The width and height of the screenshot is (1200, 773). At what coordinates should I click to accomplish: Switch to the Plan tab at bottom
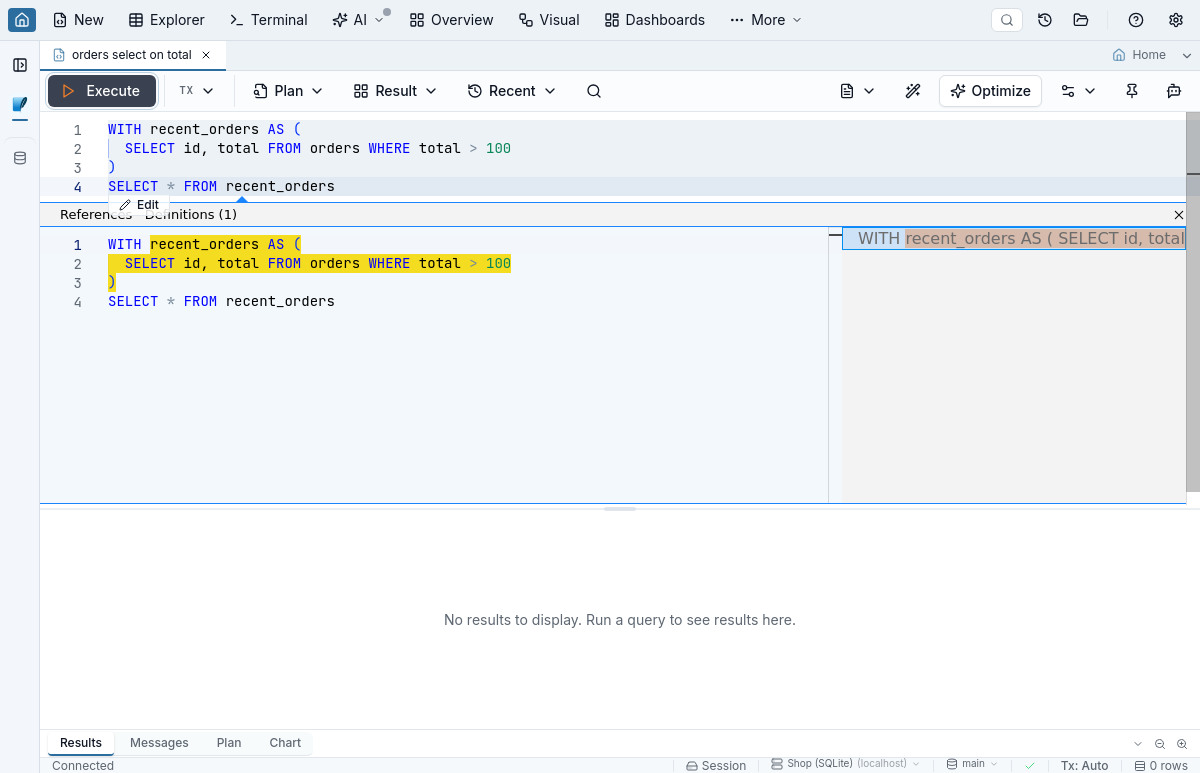pyautogui.click(x=229, y=743)
